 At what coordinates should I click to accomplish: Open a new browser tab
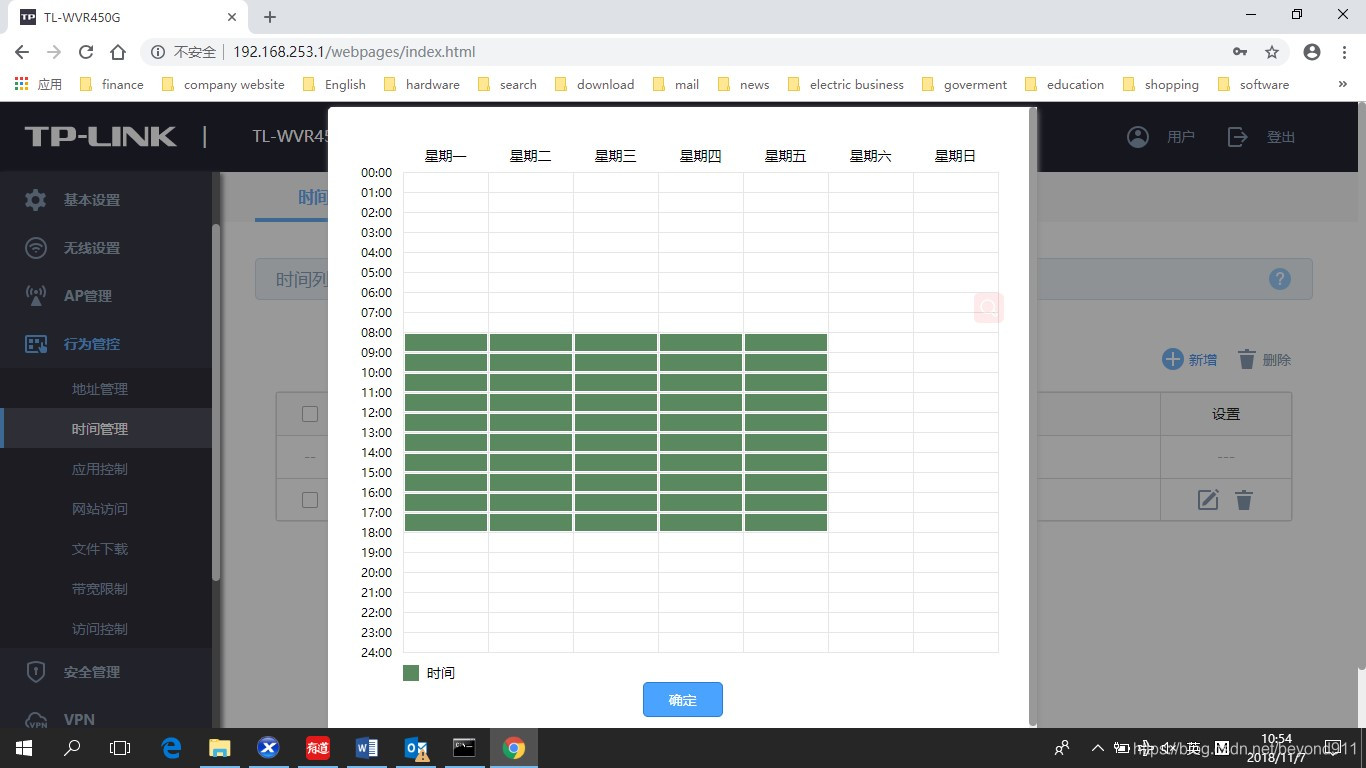270,17
